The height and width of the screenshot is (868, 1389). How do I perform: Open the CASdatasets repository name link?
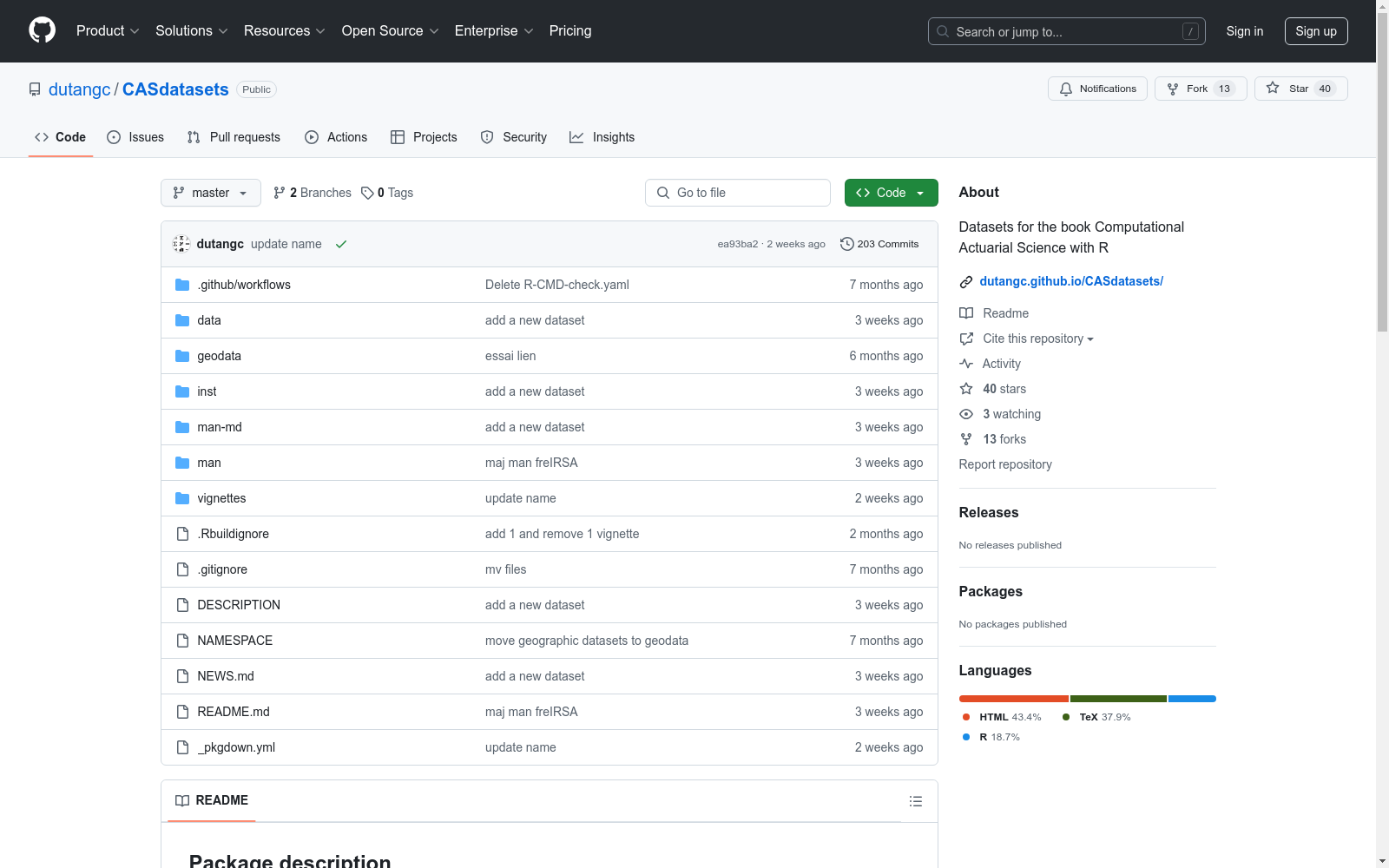(175, 89)
